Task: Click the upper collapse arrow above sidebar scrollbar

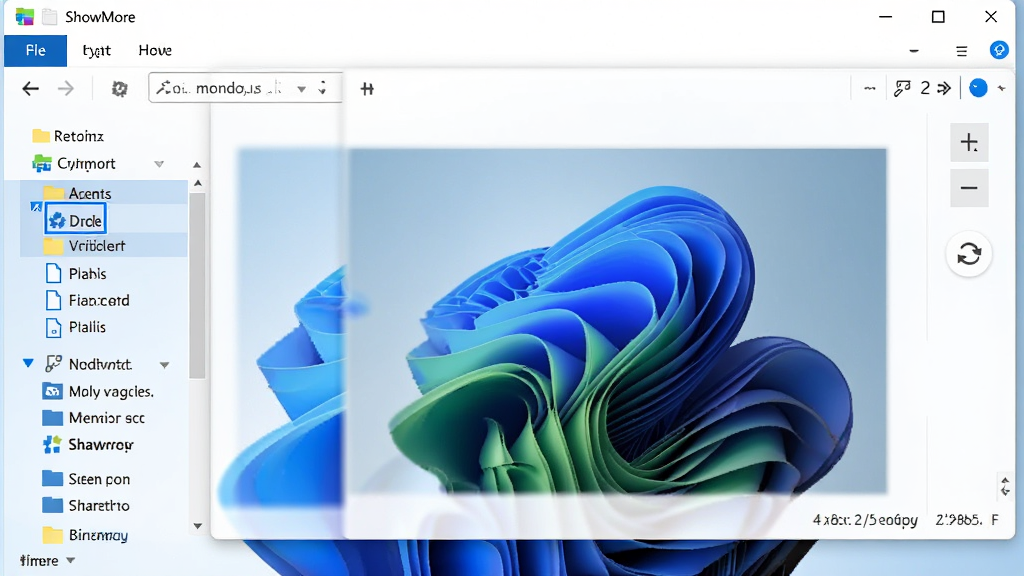Action: pos(197,165)
